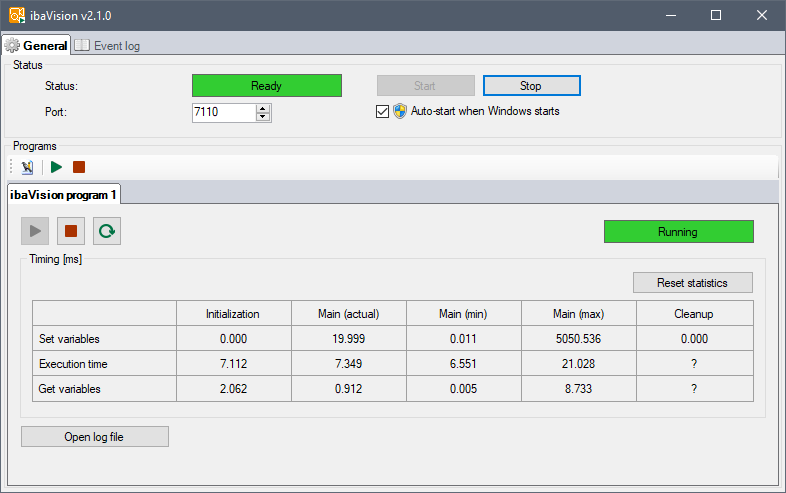Click the grey play button for program 1
The width and height of the screenshot is (786, 493).
35,231
